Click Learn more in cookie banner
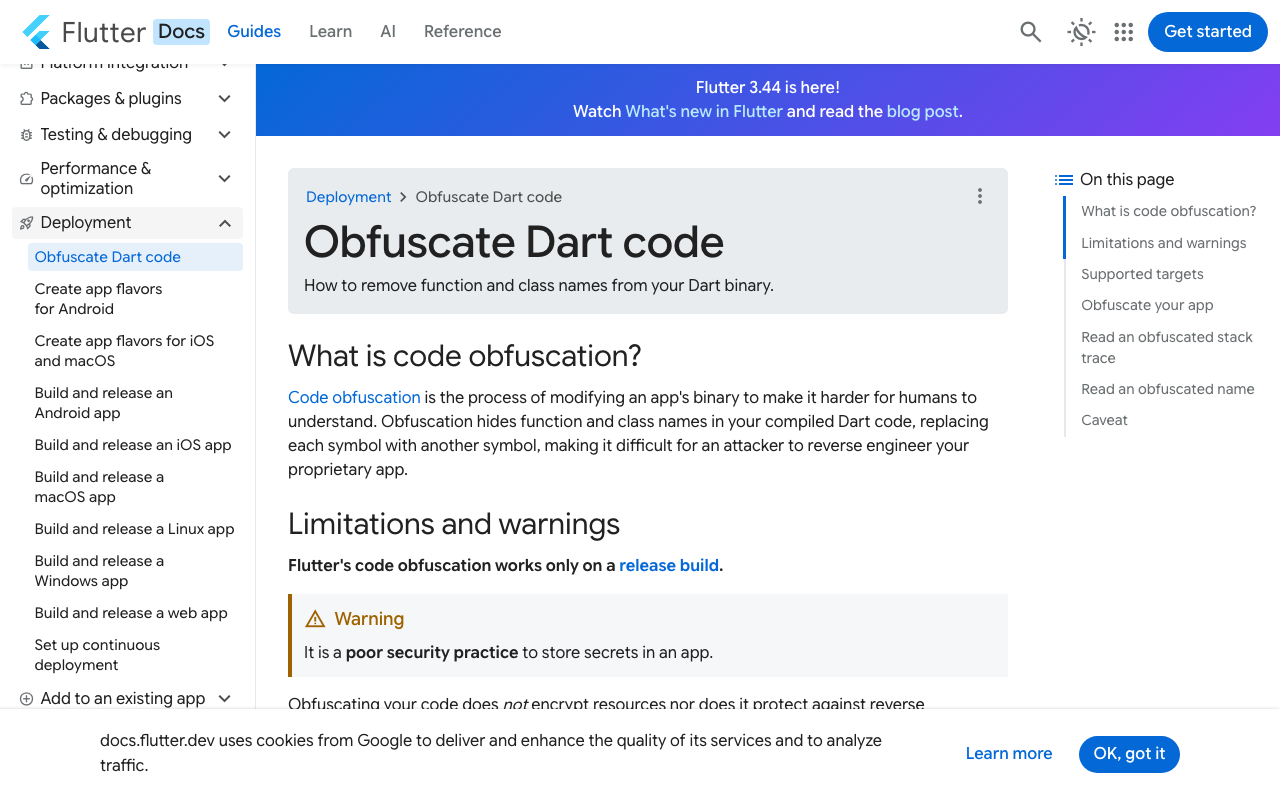 (1009, 753)
